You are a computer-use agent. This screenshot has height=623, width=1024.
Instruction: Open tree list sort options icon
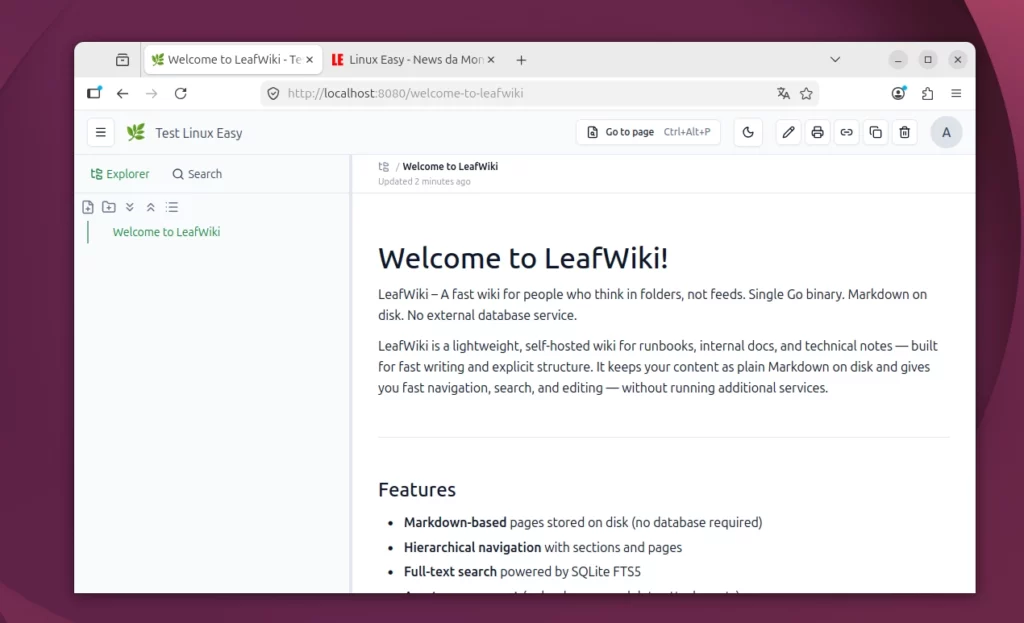click(172, 207)
